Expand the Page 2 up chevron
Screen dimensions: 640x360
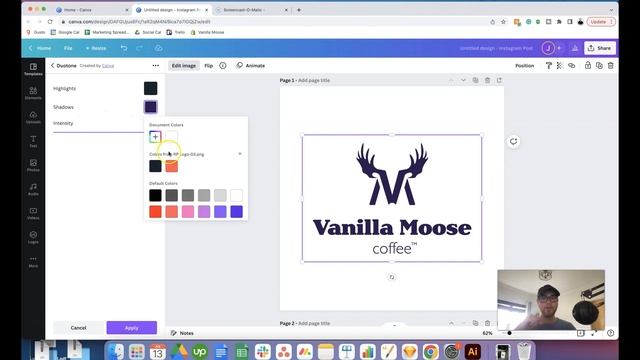click(x=451, y=323)
